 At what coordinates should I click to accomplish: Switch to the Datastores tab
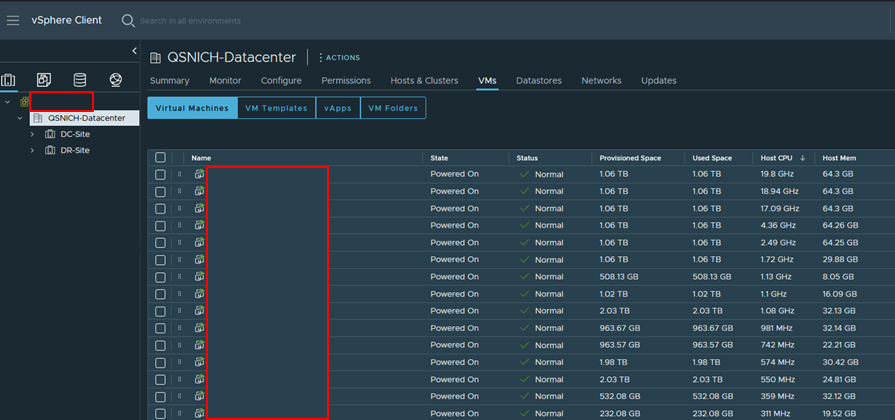538,81
